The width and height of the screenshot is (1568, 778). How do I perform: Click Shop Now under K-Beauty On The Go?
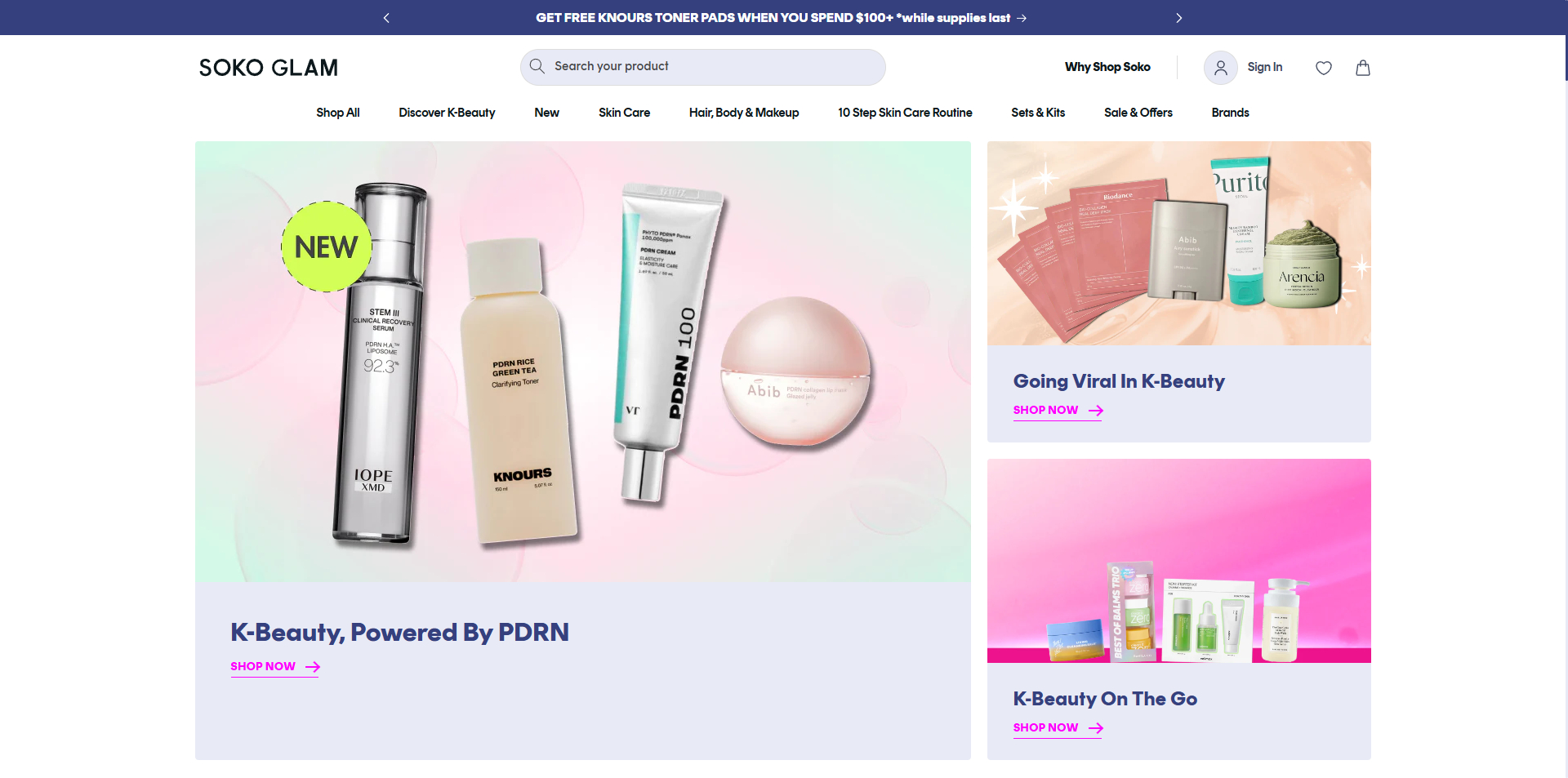1058,728
